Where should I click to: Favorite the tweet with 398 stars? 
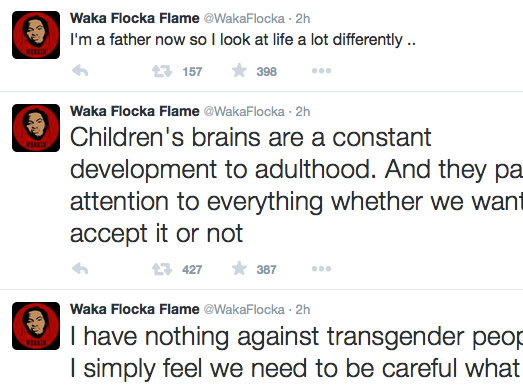239,70
